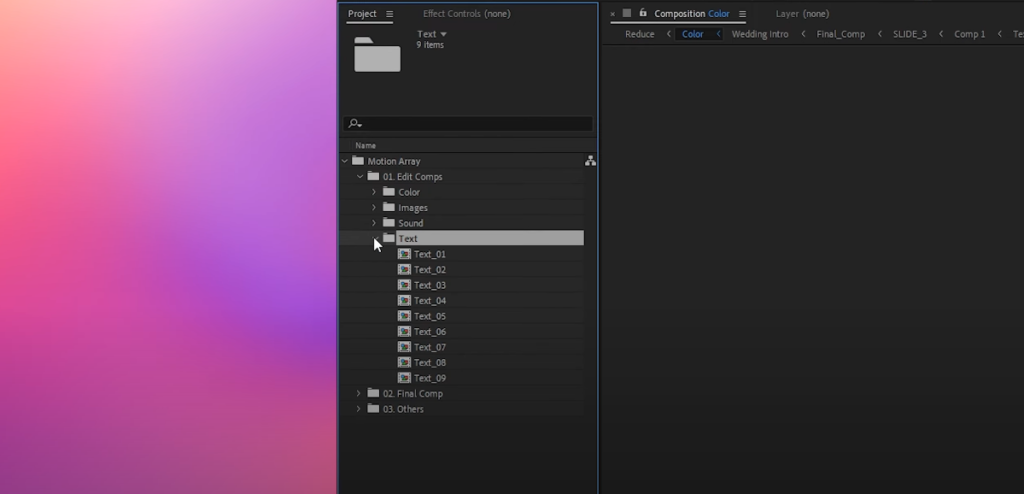This screenshot has height=494, width=1024.
Task: Click the Text_01 composition icon
Action: click(x=404, y=254)
